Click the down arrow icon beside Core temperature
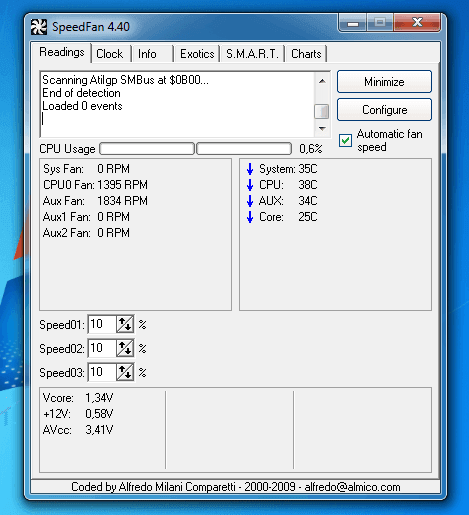The height and width of the screenshot is (515, 469). (250, 217)
